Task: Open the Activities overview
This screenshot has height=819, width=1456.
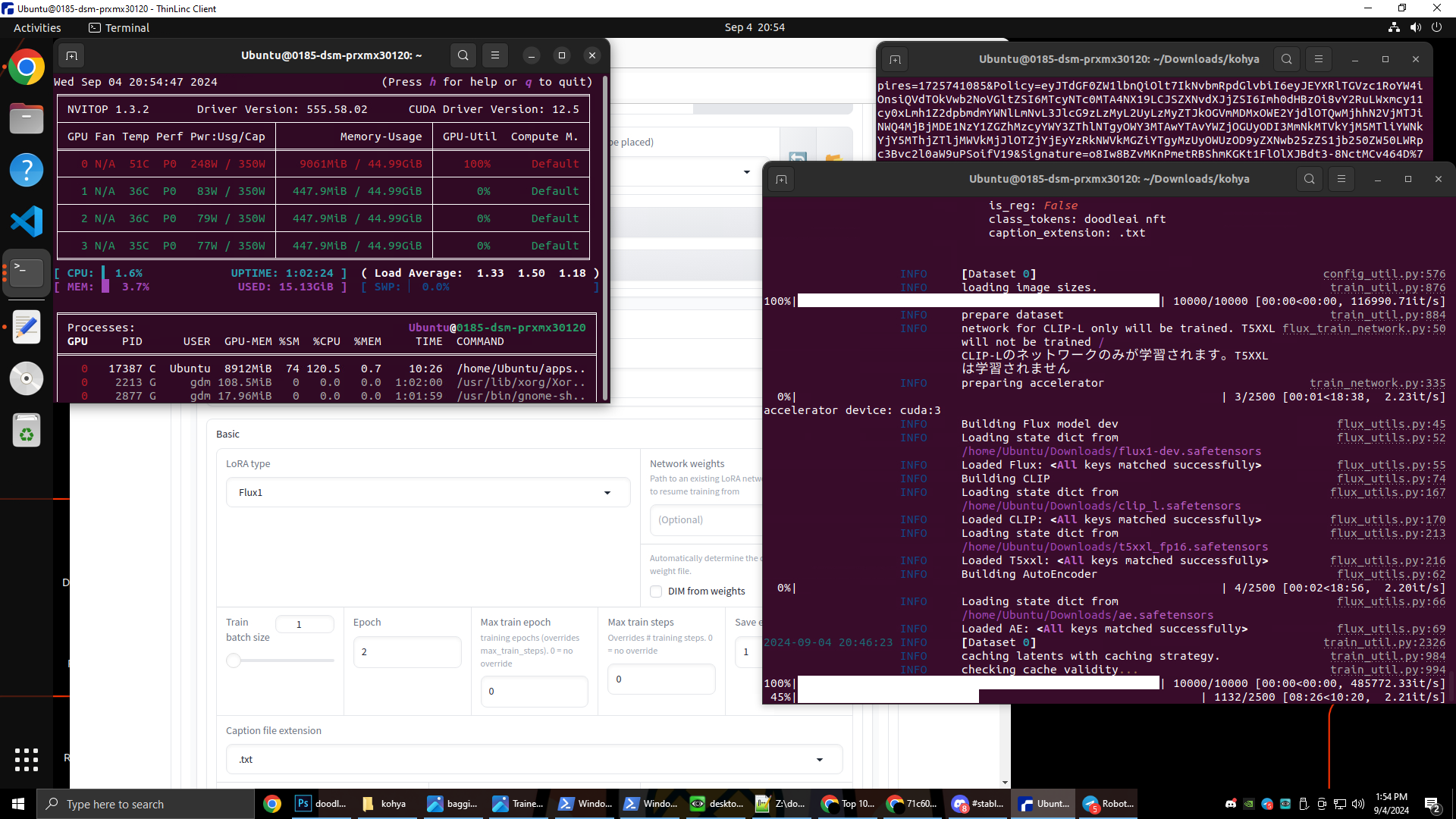Action: point(37,27)
